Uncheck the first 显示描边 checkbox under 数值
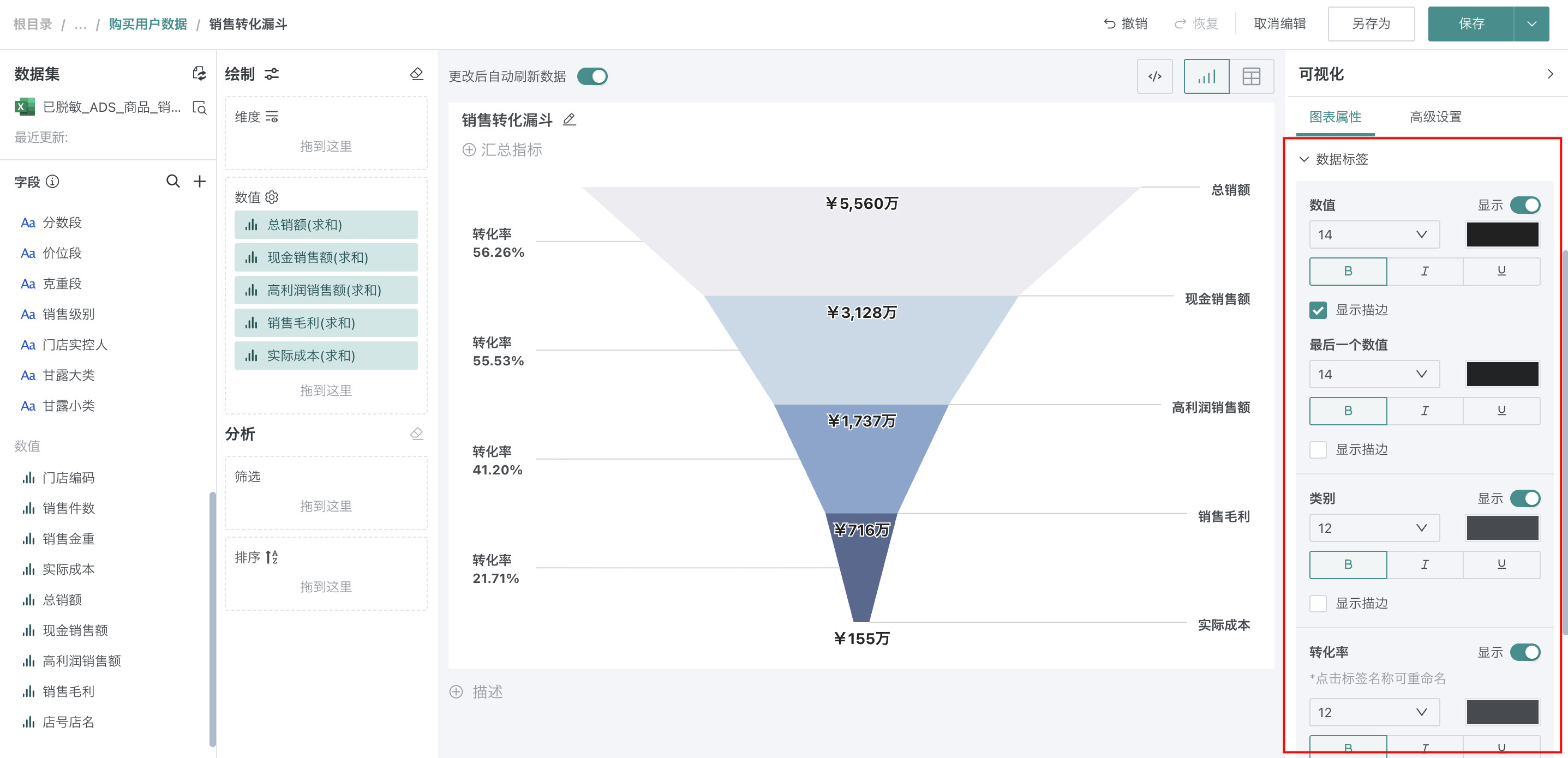Viewport: 1568px width, 758px height. point(1318,310)
